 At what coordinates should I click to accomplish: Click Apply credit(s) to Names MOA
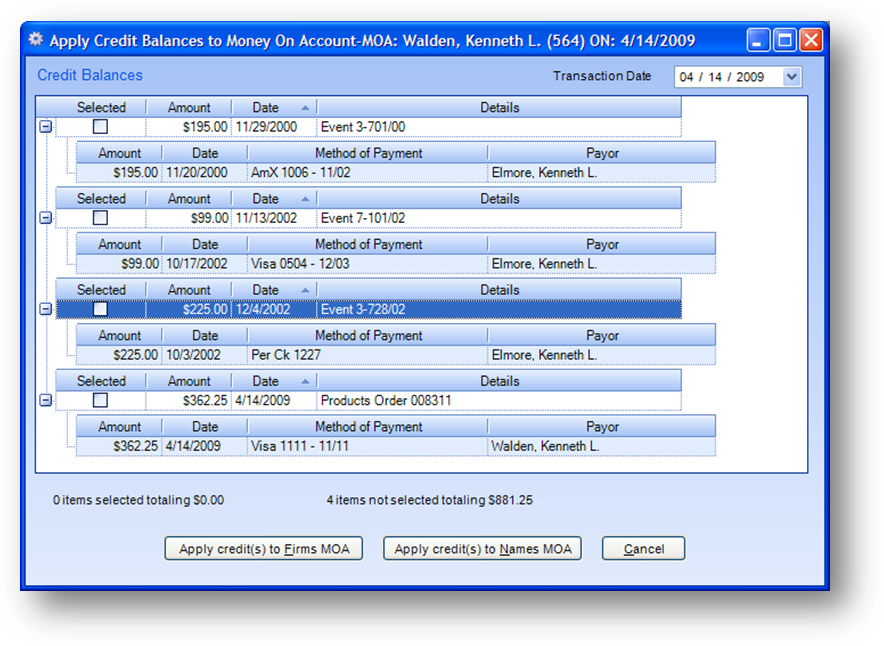[x=482, y=548]
